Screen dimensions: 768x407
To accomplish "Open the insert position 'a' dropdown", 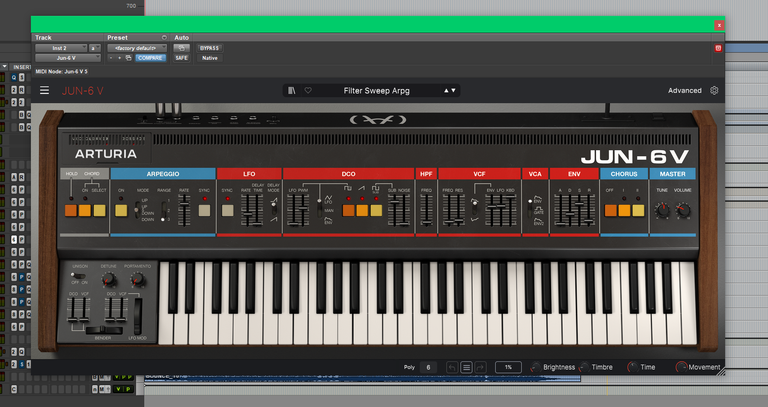I will [x=95, y=48].
